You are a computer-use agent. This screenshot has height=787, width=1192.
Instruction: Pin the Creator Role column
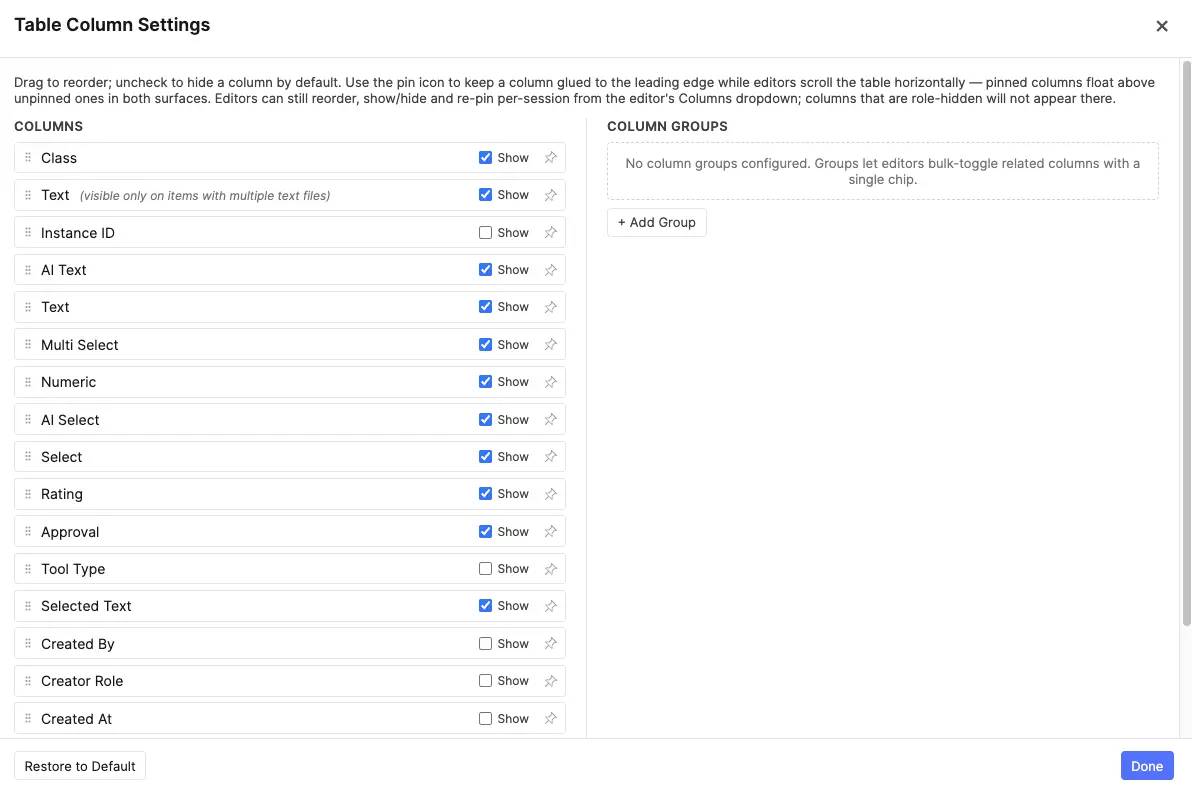(550, 681)
